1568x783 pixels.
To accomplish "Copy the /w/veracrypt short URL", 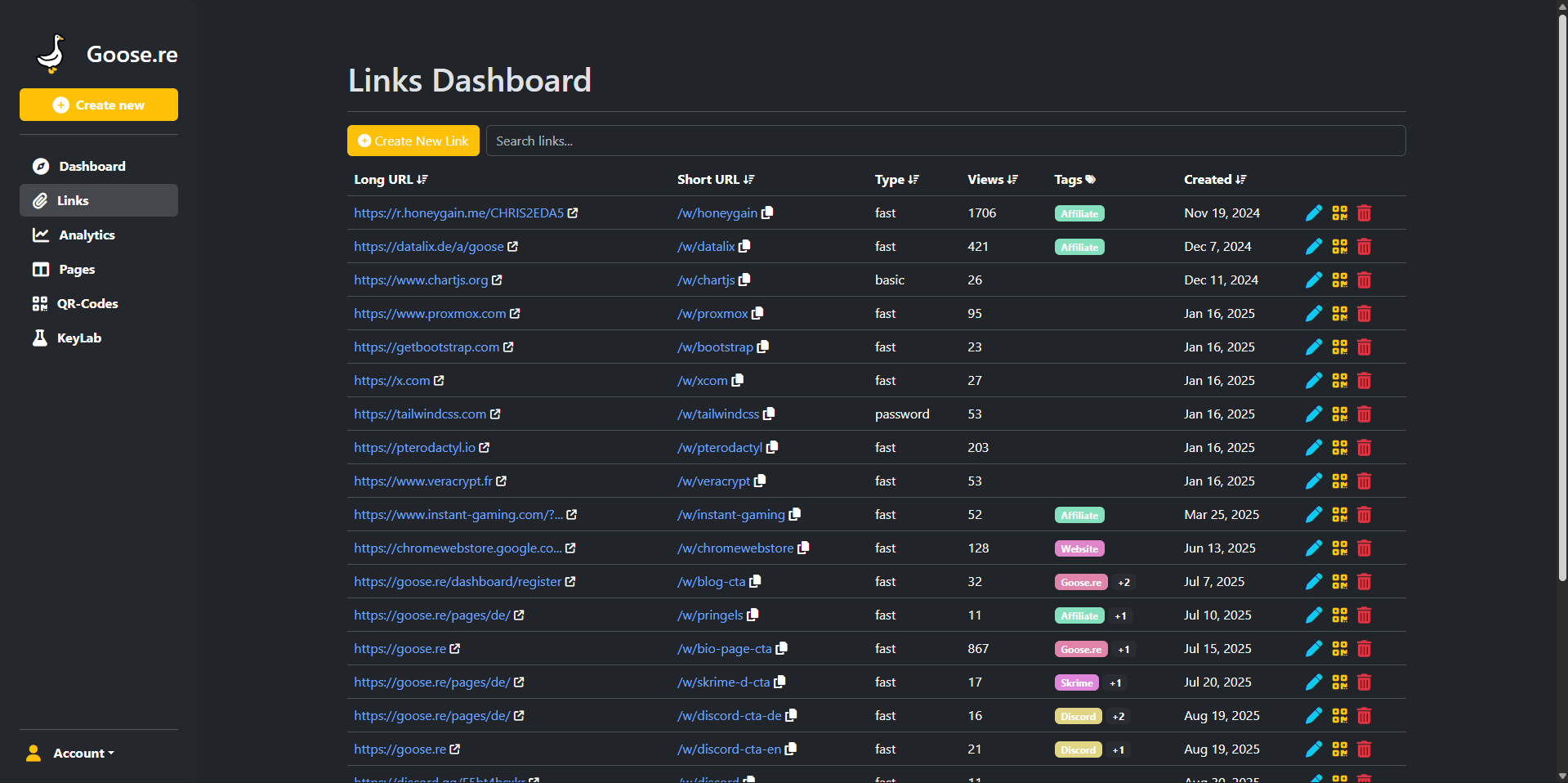I will 760,481.
